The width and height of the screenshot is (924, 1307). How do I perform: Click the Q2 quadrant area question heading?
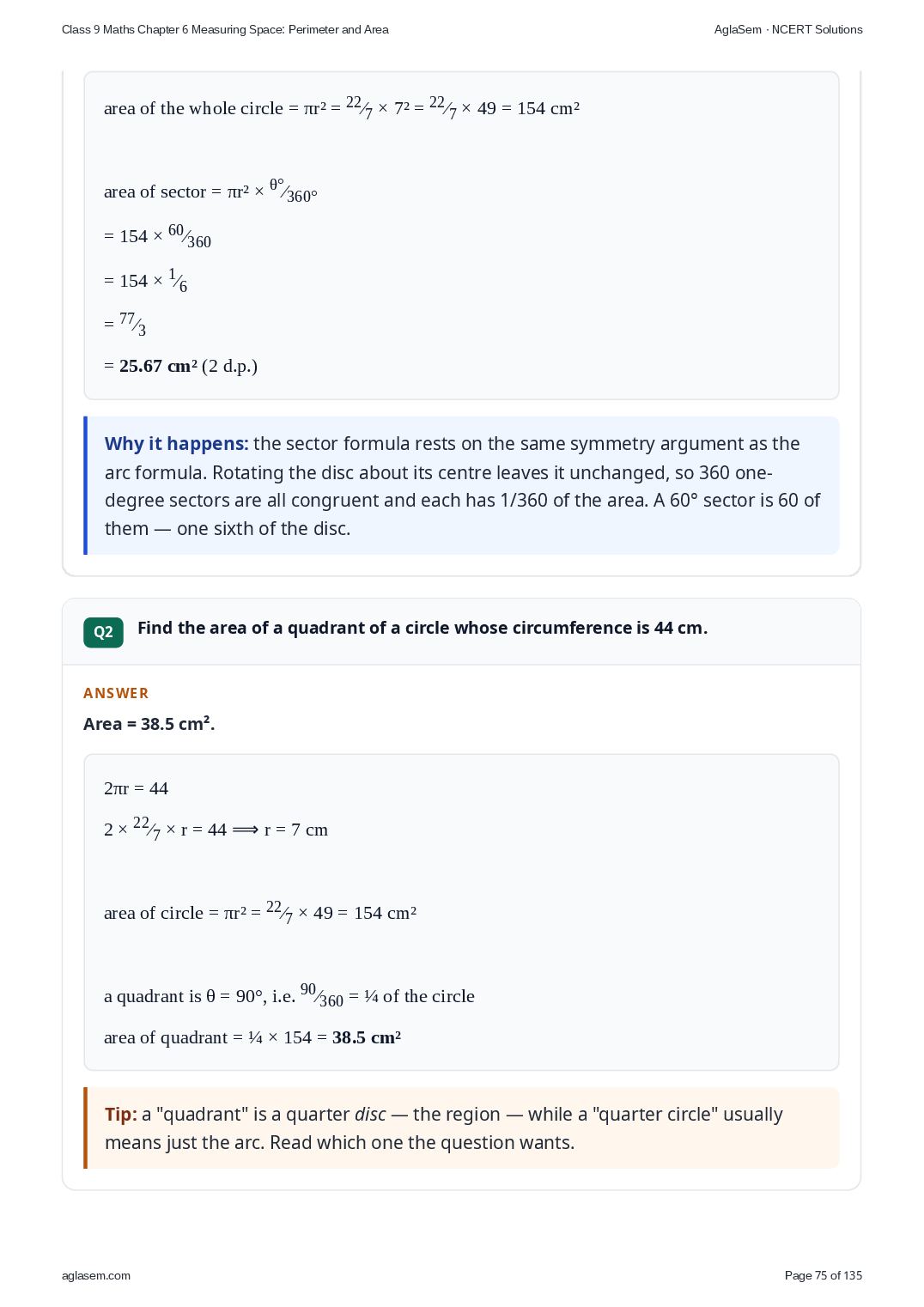pos(422,628)
